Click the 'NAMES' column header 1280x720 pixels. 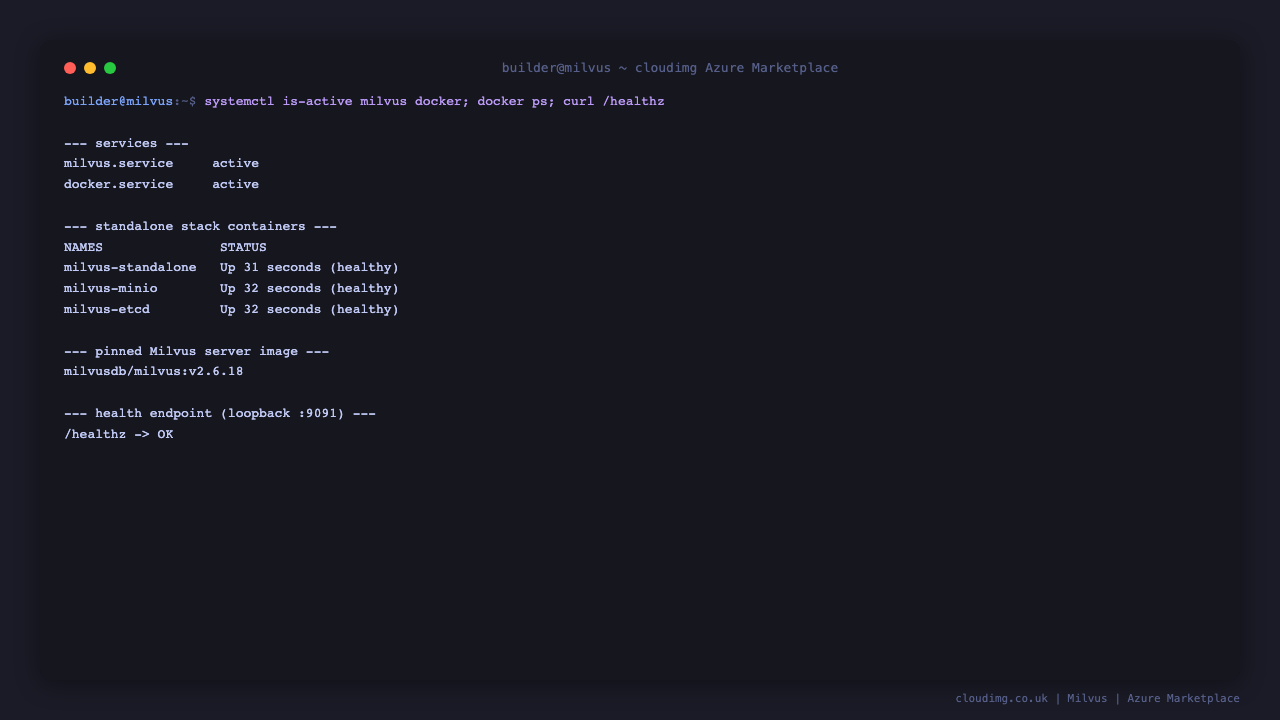(83, 247)
